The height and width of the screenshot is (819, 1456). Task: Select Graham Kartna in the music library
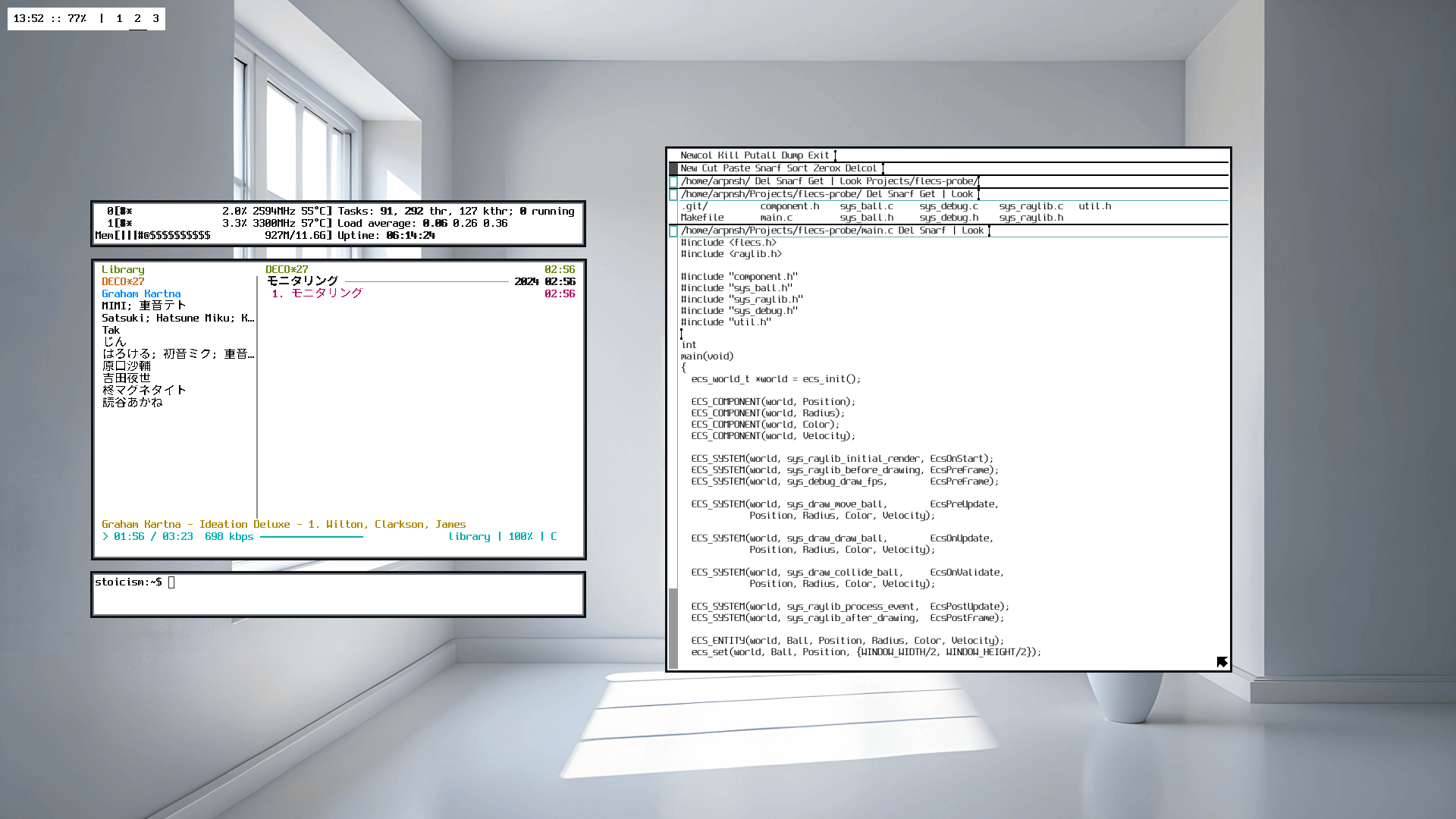(141, 293)
